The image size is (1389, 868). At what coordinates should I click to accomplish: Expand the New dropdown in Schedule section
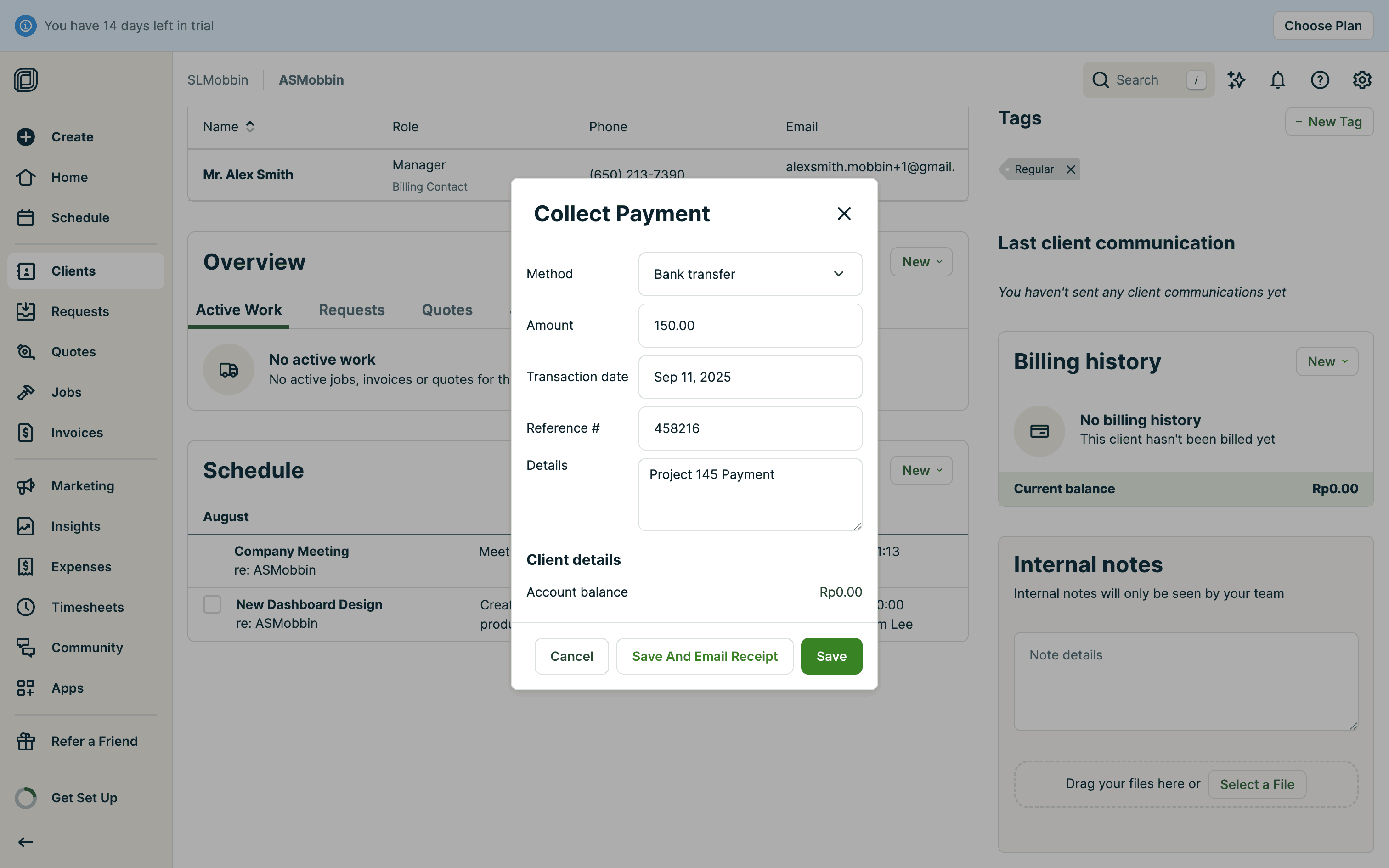[921, 470]
